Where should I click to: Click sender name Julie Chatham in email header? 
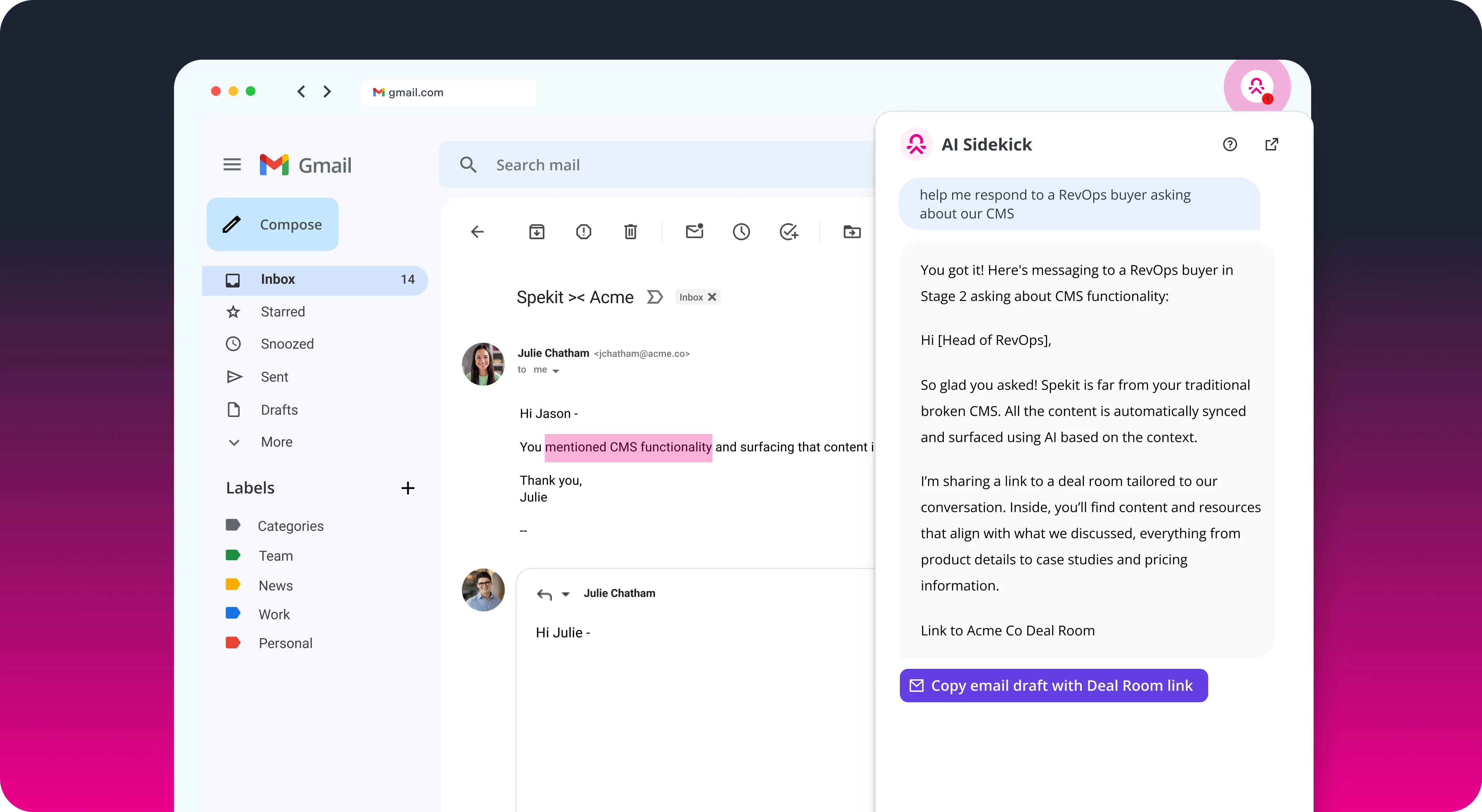pyautogui.click(x=553, y=353)
